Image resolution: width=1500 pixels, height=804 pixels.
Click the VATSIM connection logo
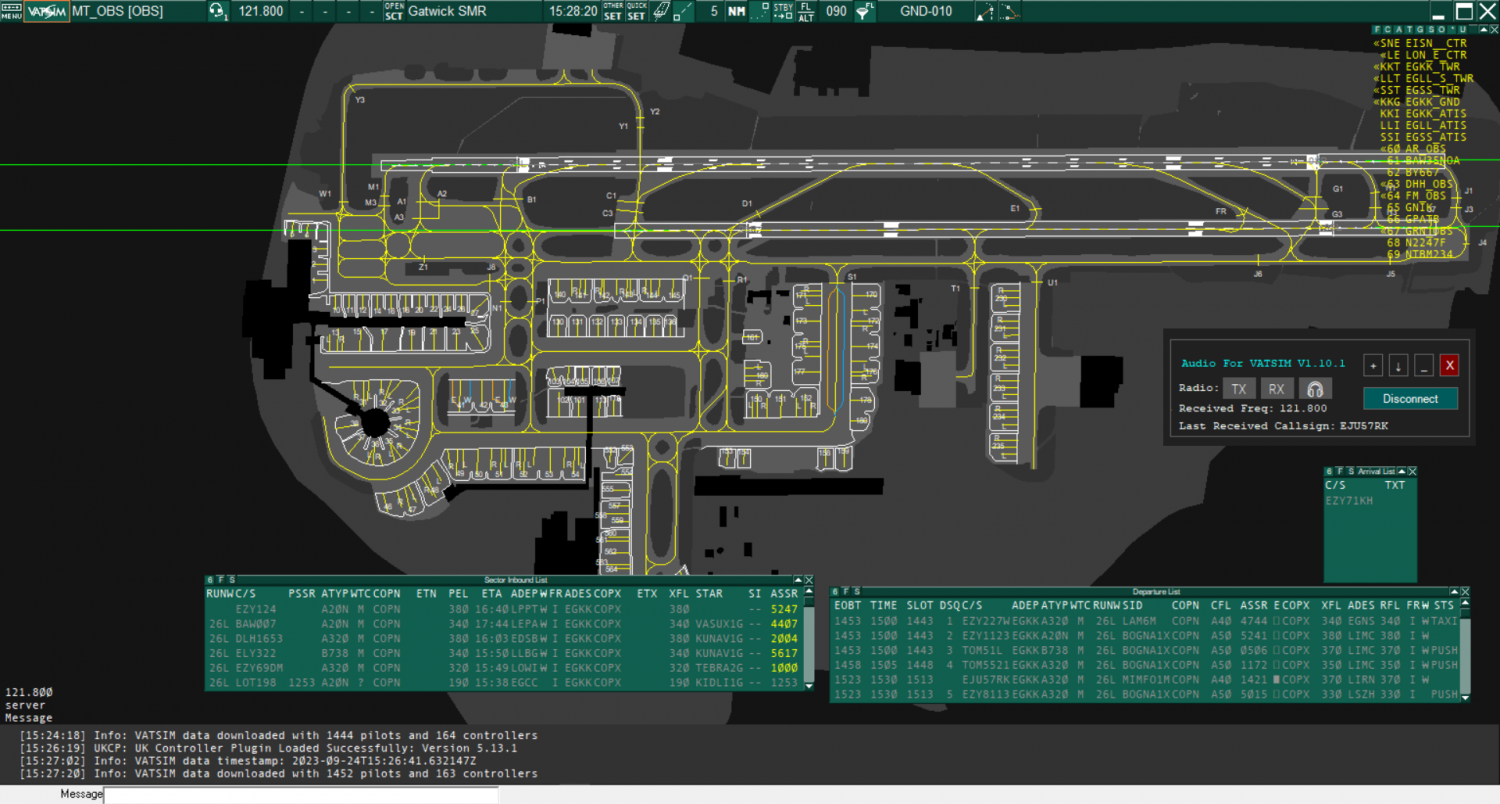(47, 12)
